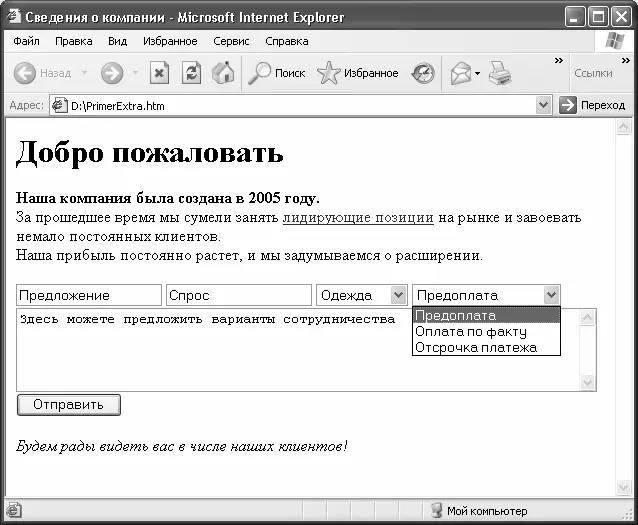This screenshot has width=638, height=525.
Task: Choose Отсрочка платежа from the list
Action: (x=486, y=348)
